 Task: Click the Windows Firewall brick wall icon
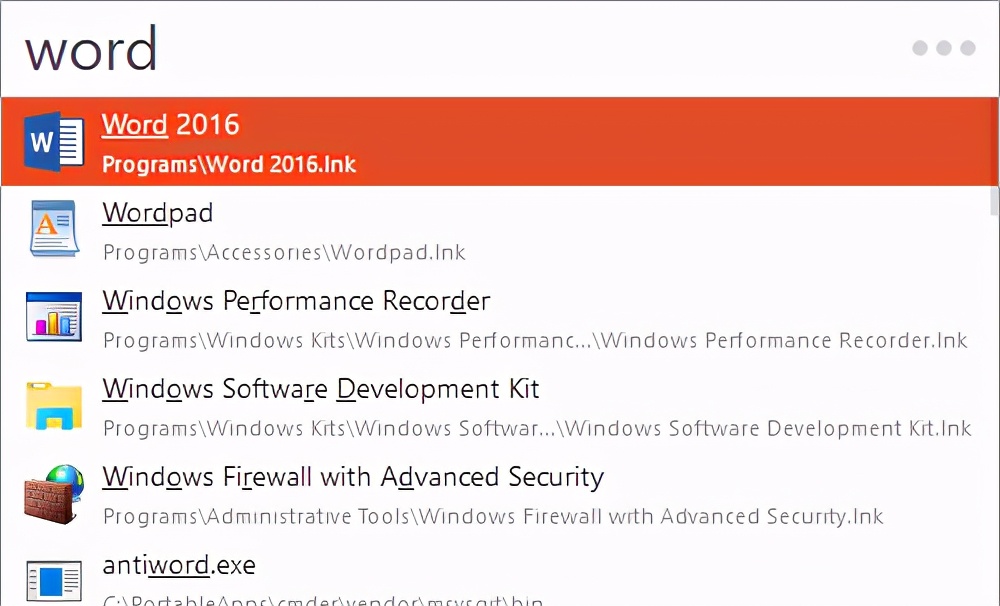click(53, 493)
